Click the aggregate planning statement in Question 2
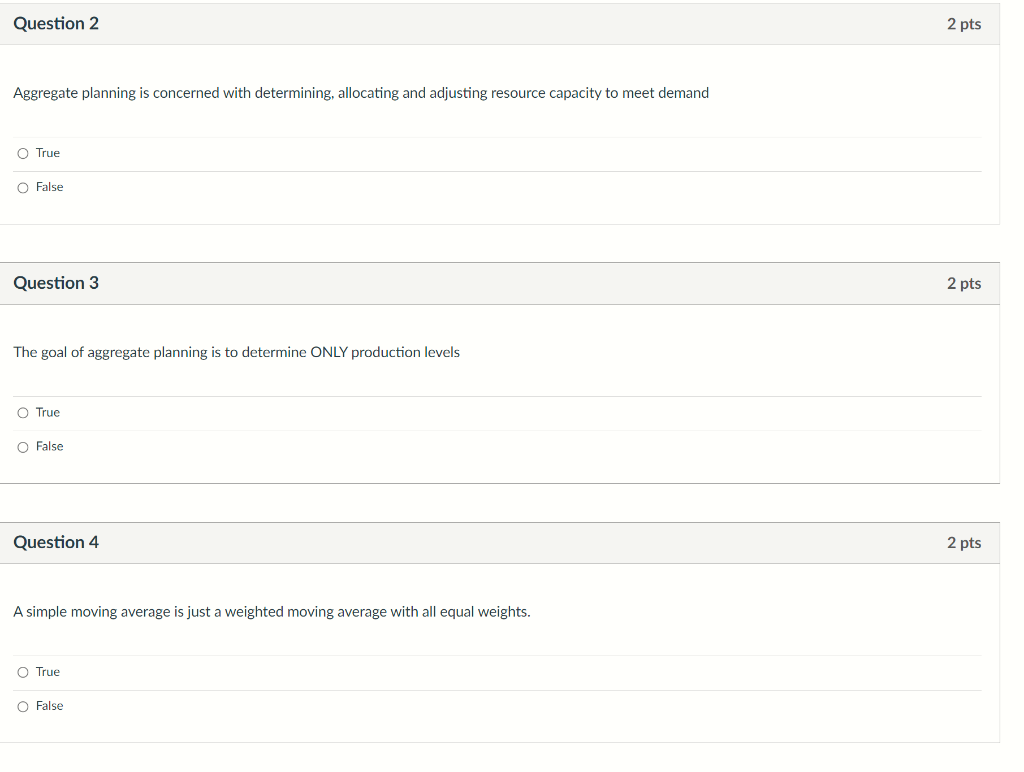1024x772 pixels. pyautogui.click(x=360, y=93)
